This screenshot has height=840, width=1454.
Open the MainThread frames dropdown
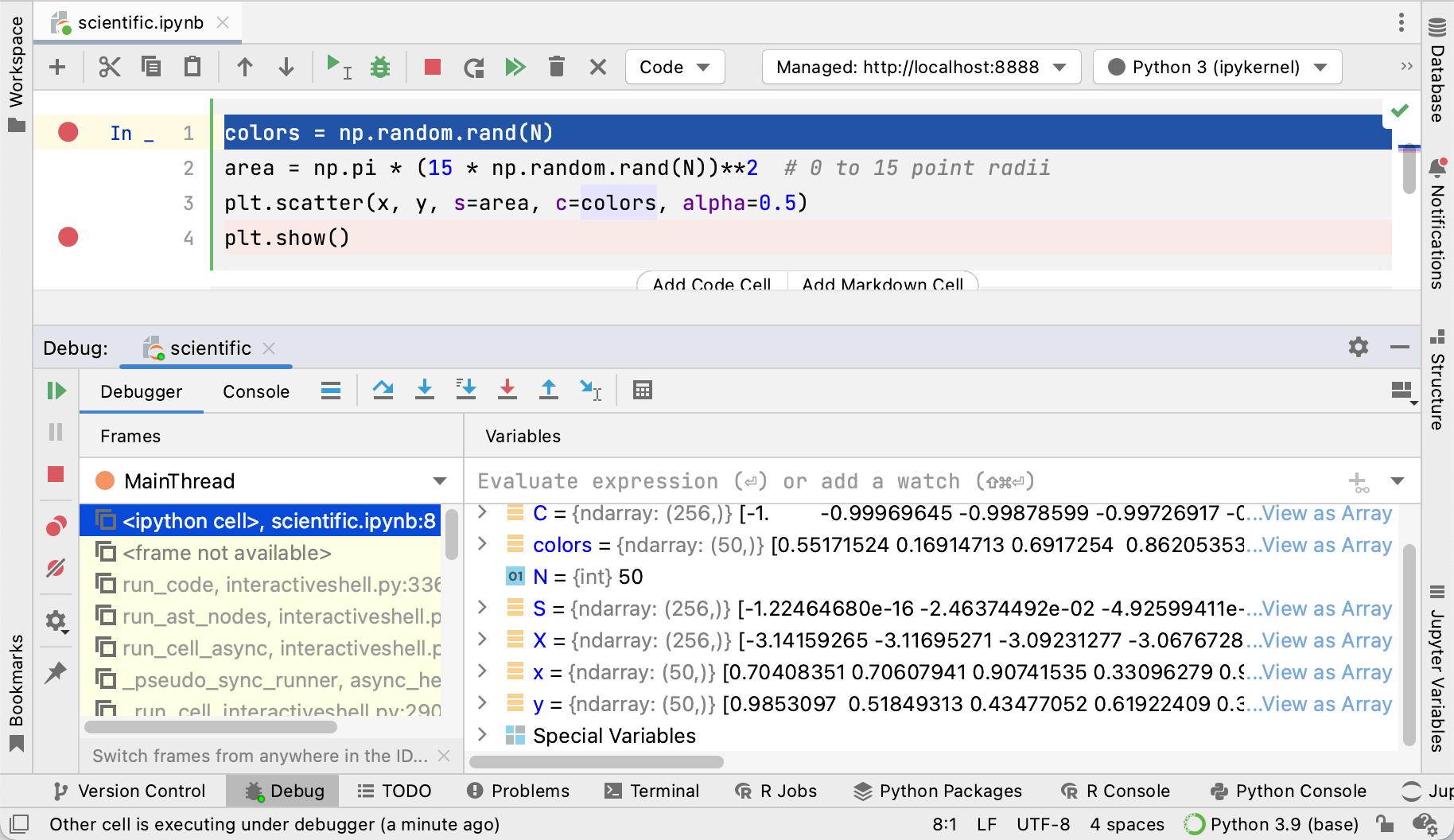pos(439,480)
